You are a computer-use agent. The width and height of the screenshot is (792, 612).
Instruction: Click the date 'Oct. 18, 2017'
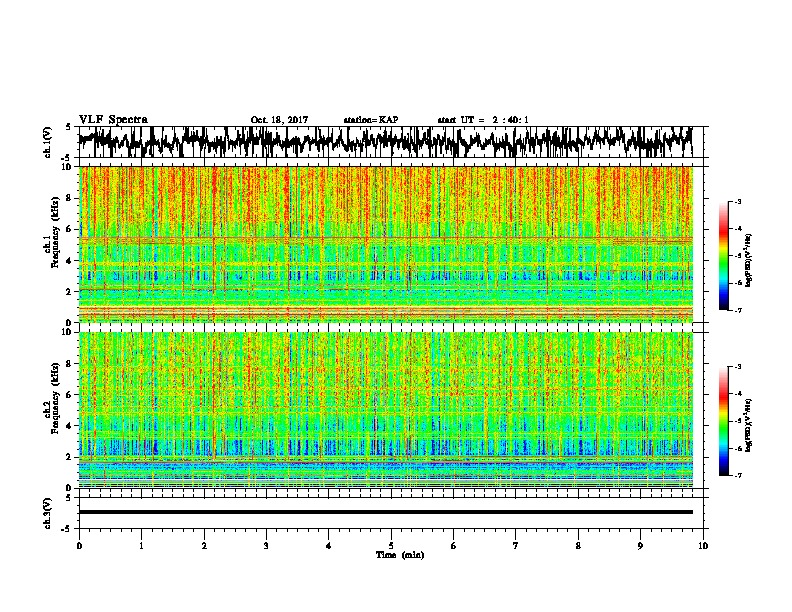[279, 120]
